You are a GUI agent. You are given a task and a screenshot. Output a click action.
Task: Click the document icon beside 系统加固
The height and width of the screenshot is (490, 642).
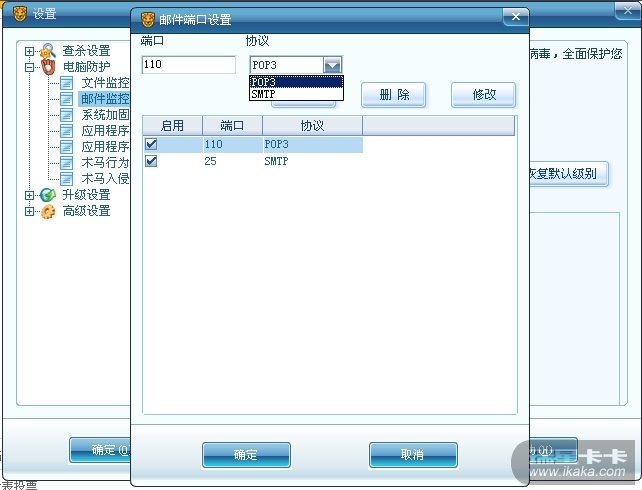[x=66, y=115]
